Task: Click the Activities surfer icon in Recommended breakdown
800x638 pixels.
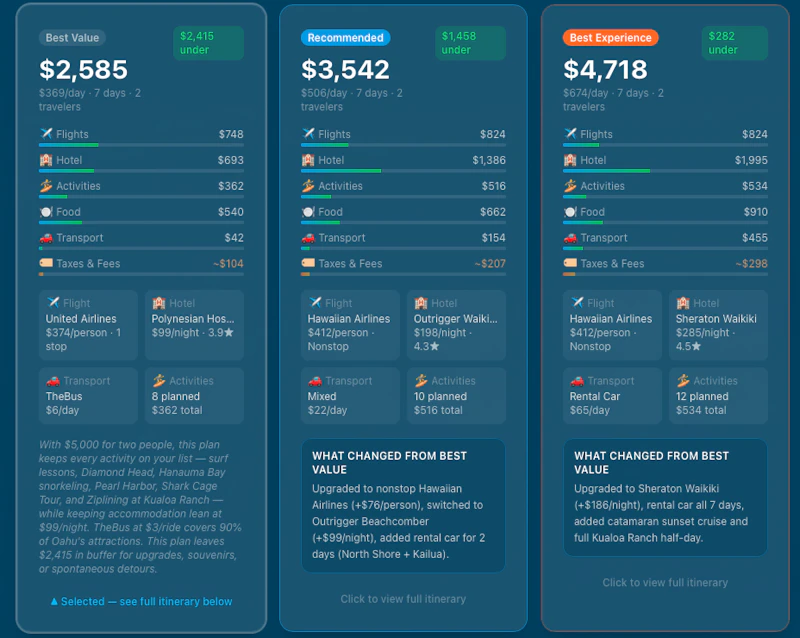Action: [308, 186]
